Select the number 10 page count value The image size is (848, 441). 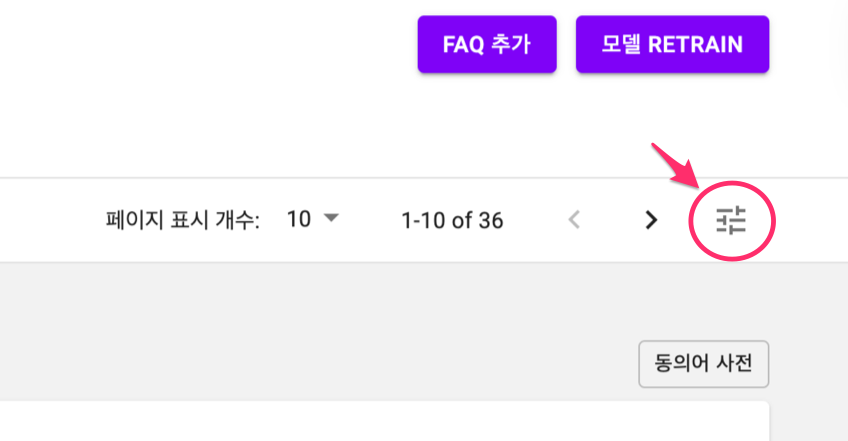click(299, 219)
